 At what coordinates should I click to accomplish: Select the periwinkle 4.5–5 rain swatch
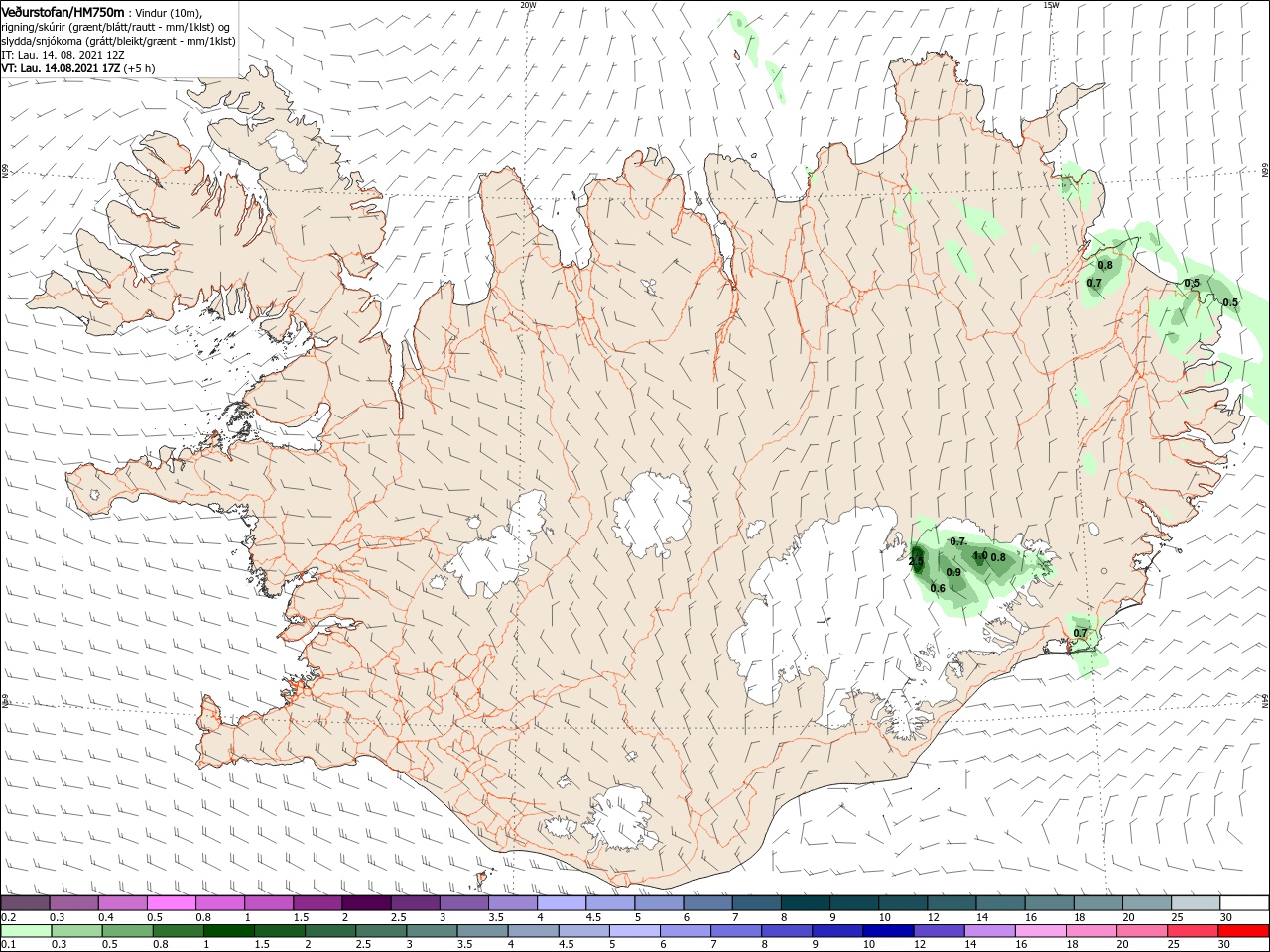pyautogui.click(x=583, y=931)
